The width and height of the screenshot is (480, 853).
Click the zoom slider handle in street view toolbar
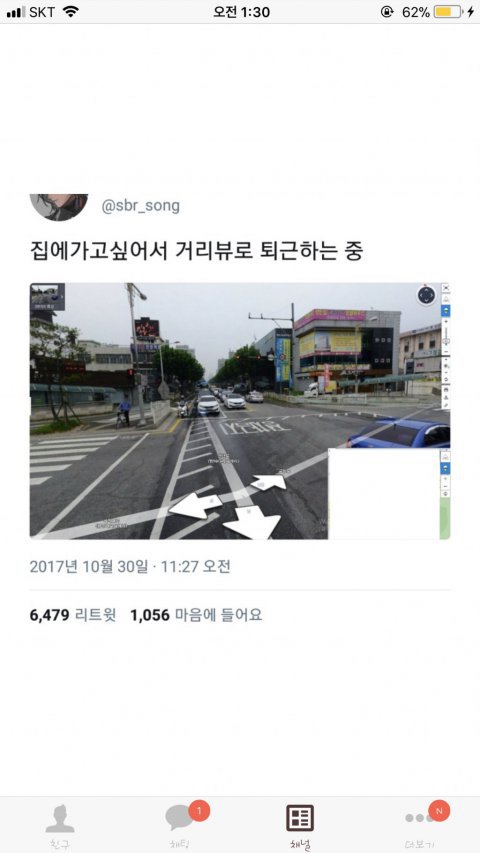pos(446,341)
